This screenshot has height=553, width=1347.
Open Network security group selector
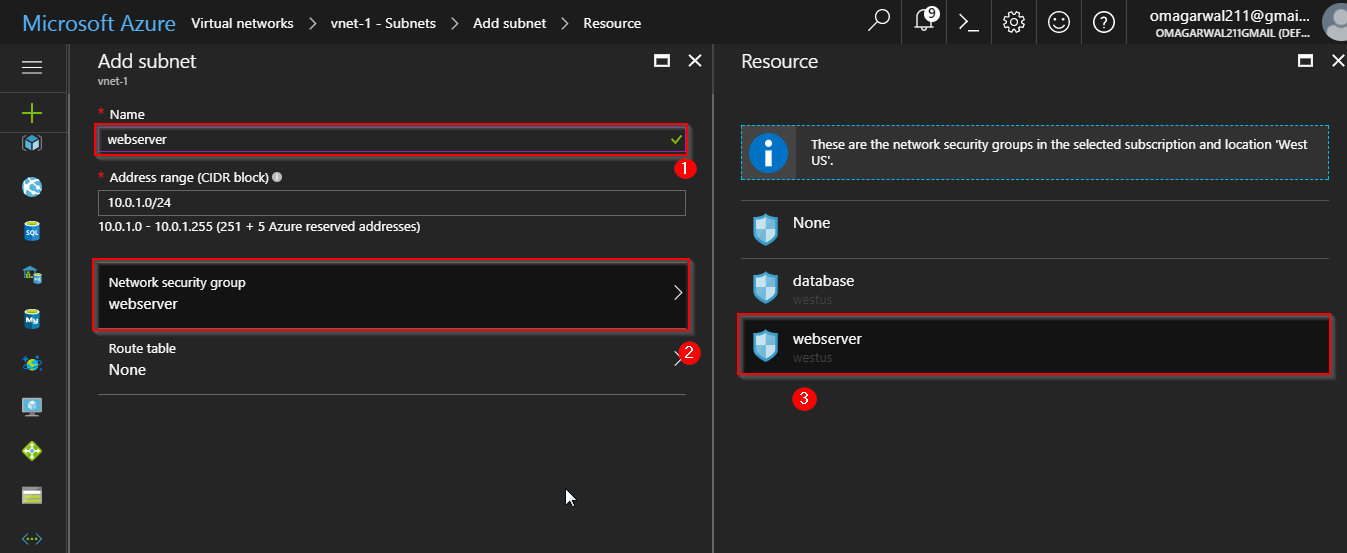point(392,294)
